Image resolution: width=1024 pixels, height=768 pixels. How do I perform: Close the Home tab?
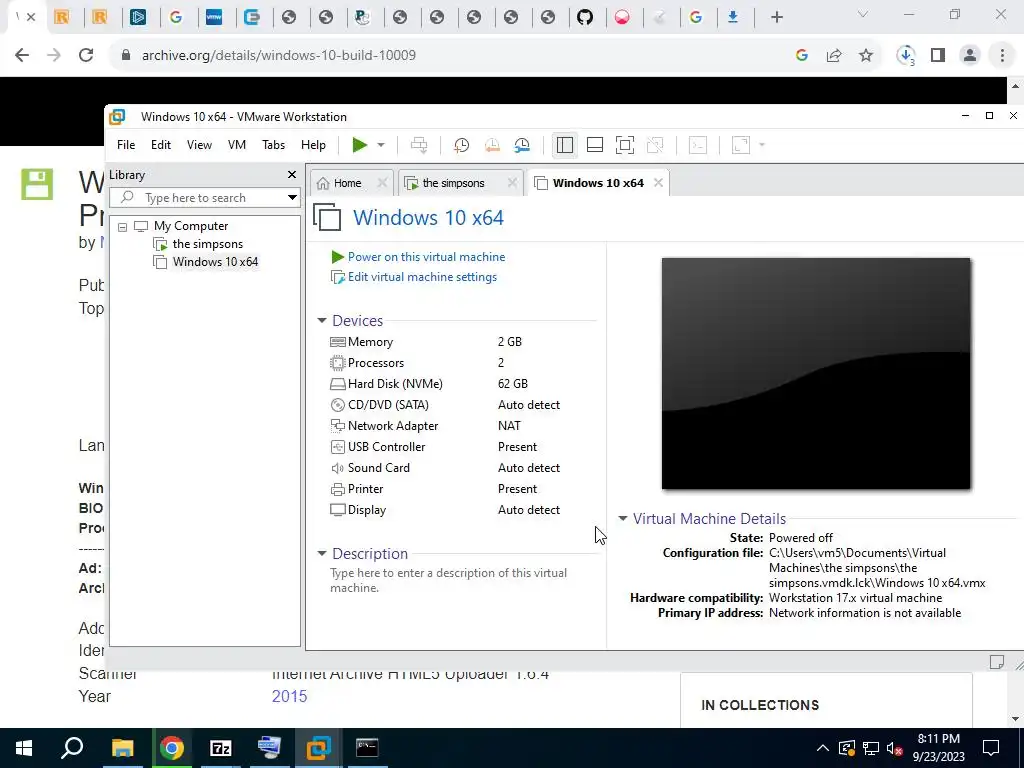[383, 184]
